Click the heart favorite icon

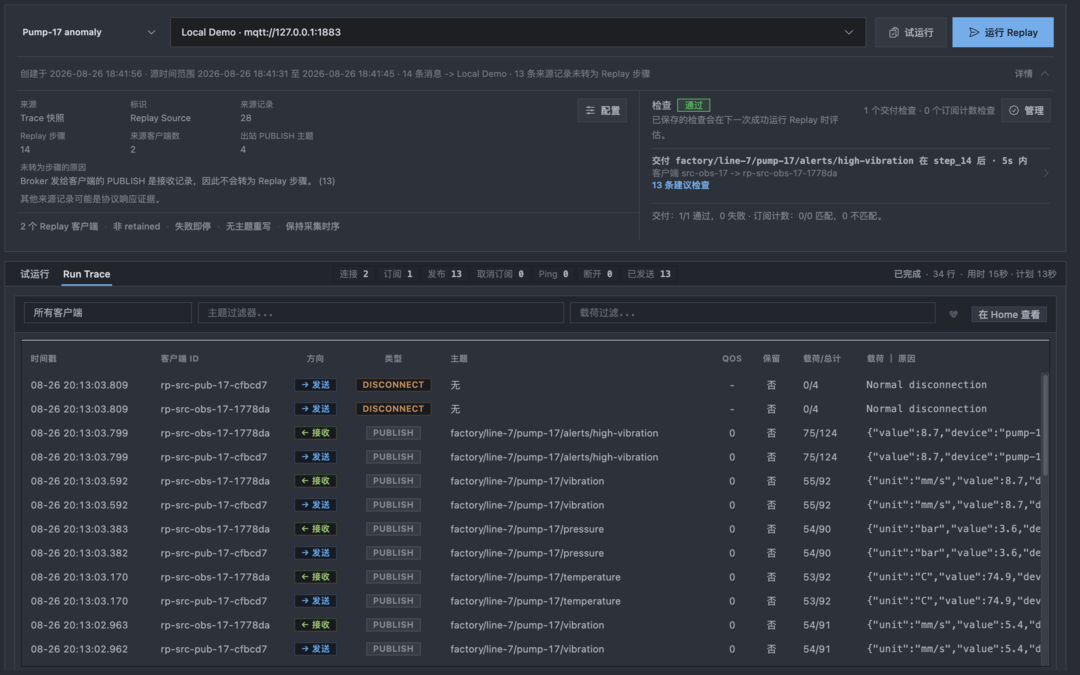click(x=953, y=314)
